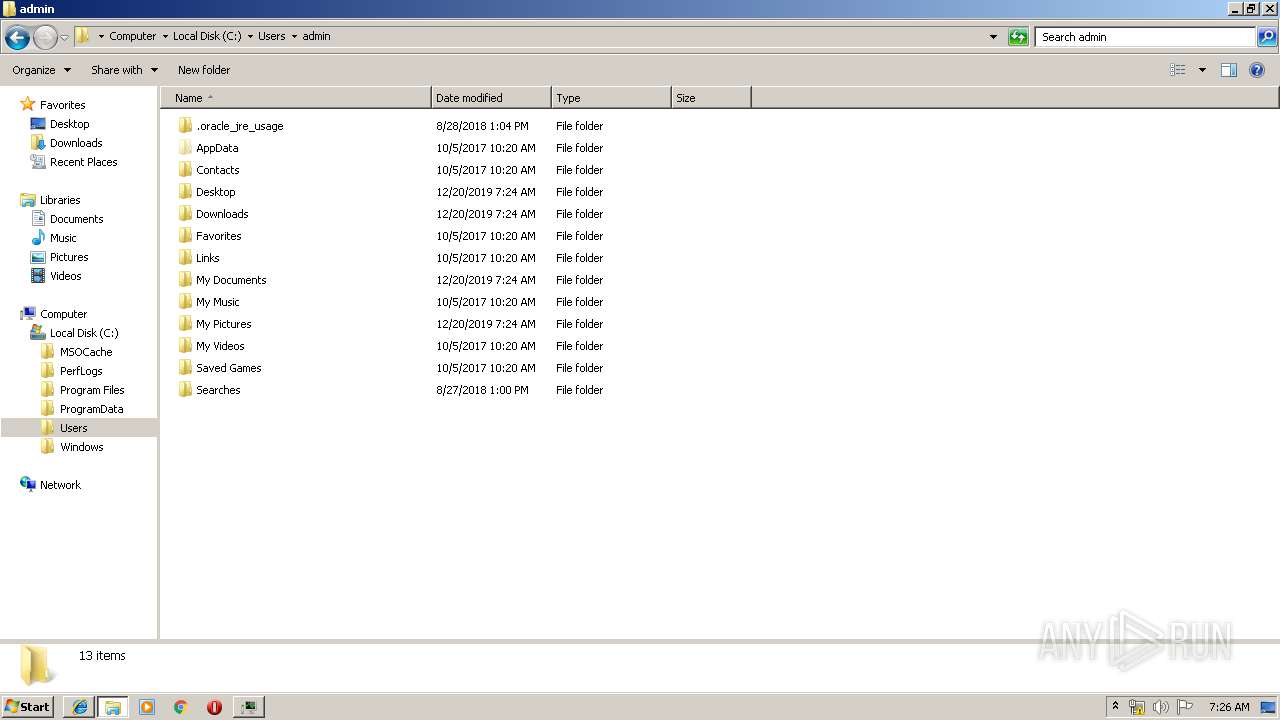Select the Contacts folder icon
This screenshot has height=720, width=1280.
tap(185, 170)
